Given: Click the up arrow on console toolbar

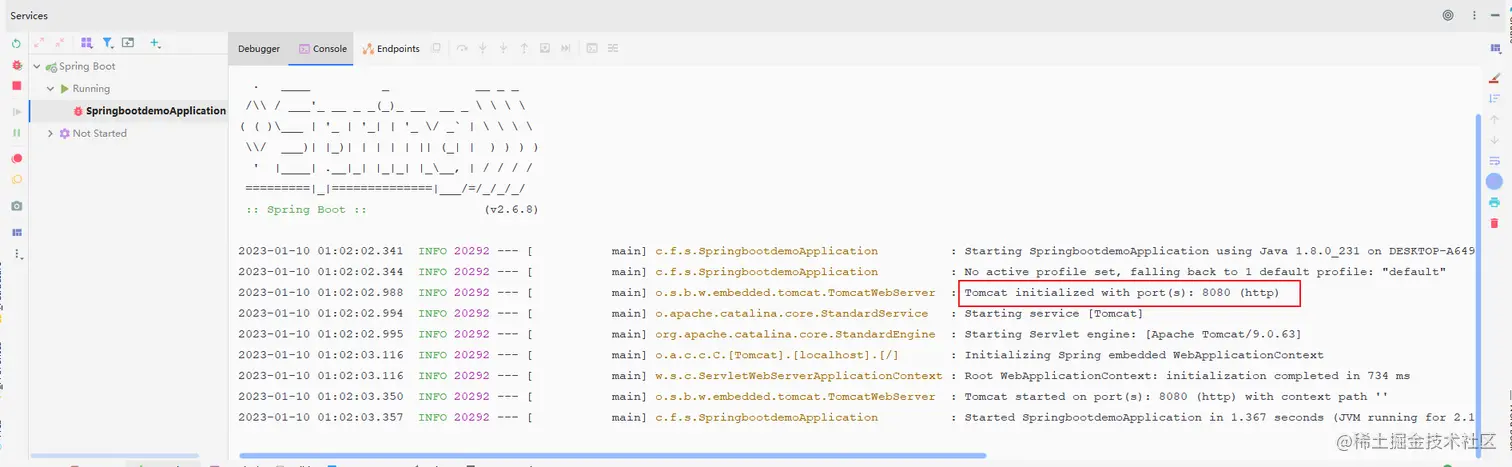Looking at the screenshot, I should tap(1495, 119).
